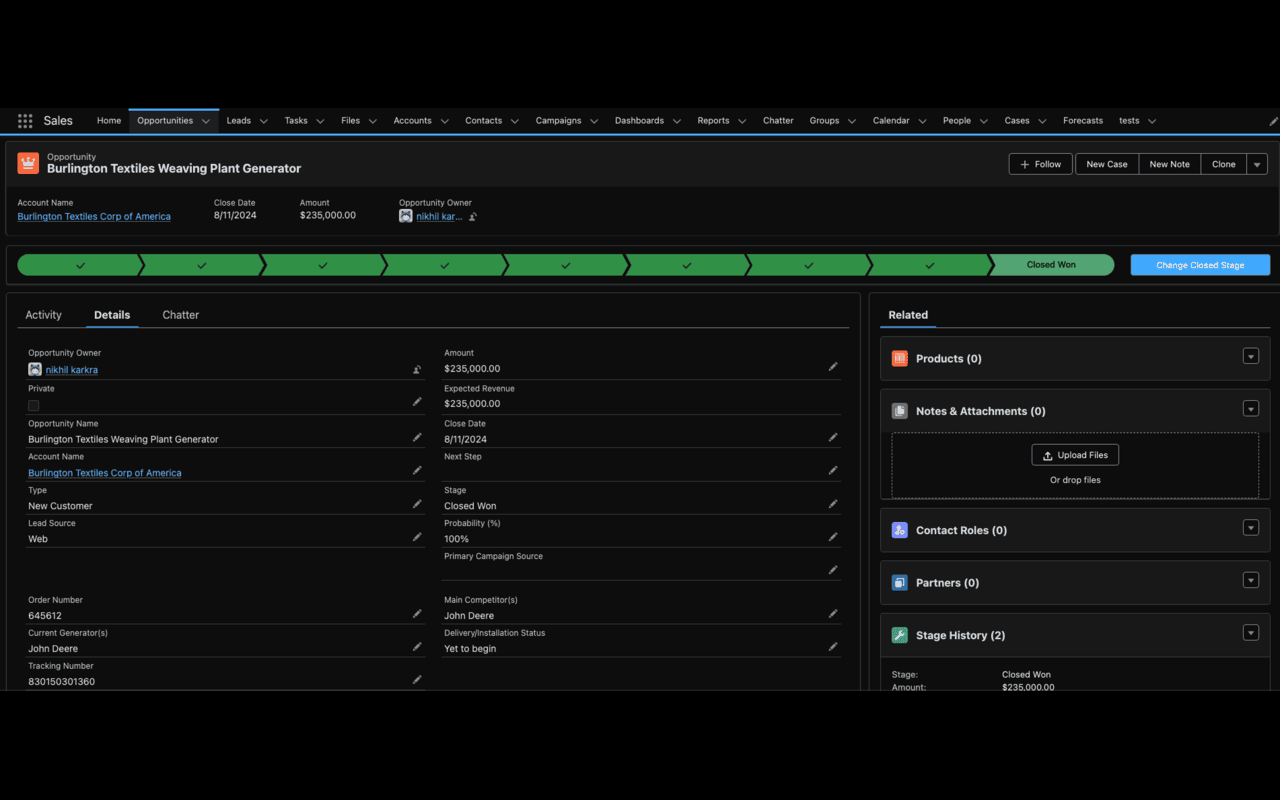Open the App Launcher grid icon
Screen dimensions: 1280x800
click(24, 120)
